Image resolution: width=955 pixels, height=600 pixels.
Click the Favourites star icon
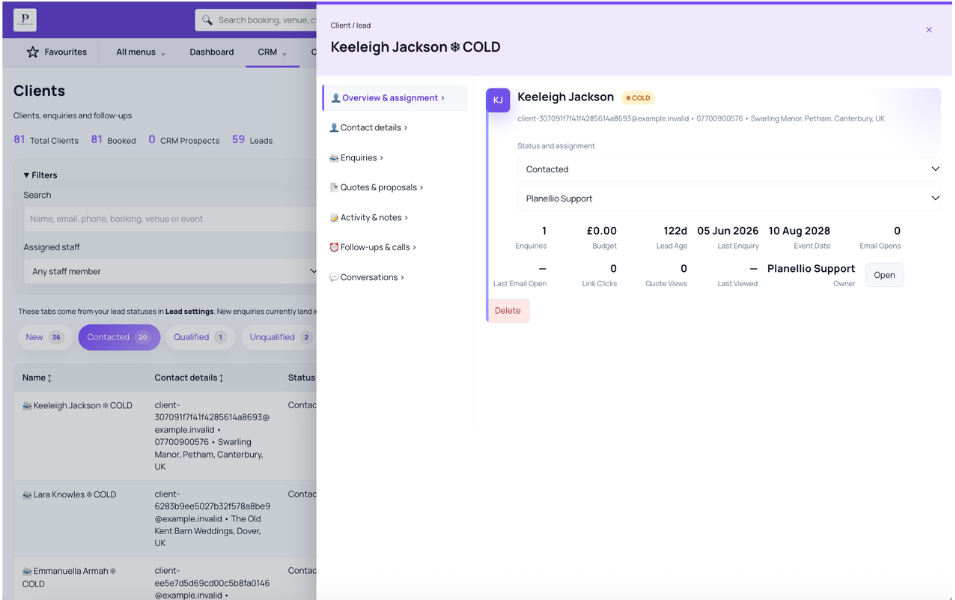coord(33,52)
